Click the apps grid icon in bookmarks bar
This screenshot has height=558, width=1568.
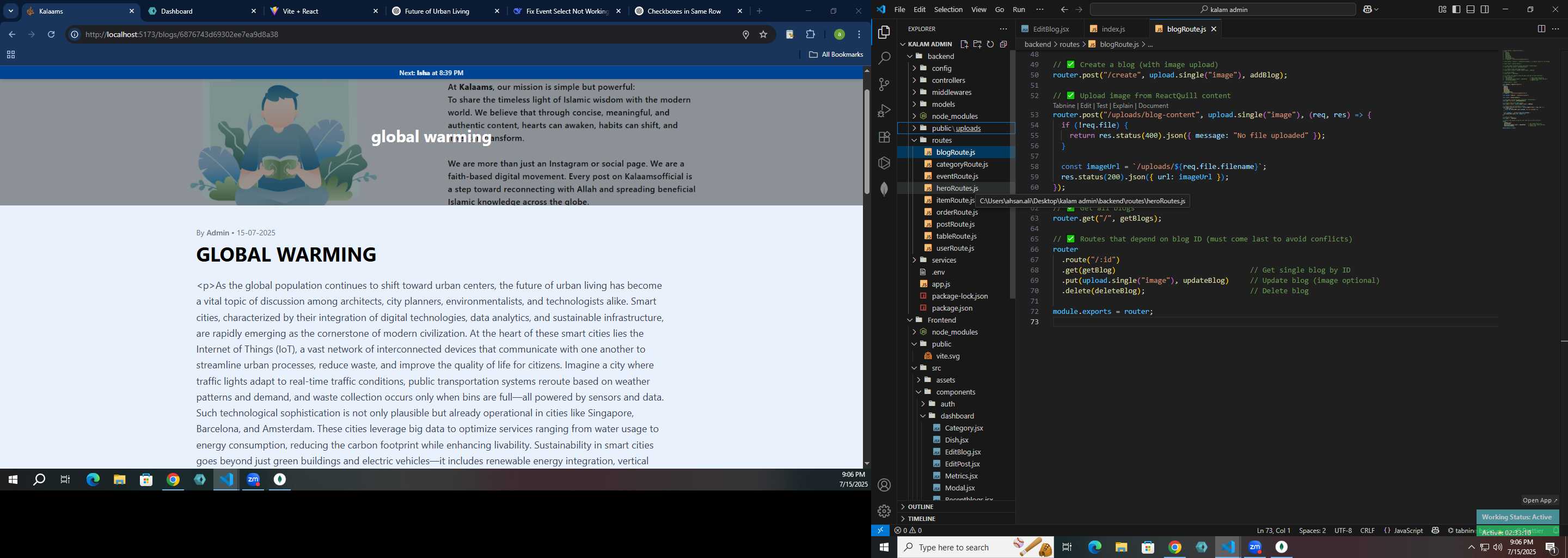coord(10,55)
